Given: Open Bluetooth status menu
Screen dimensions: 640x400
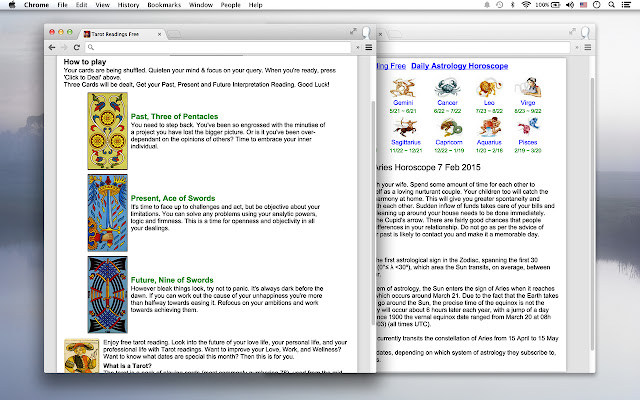Looking at the screenshot, I should (x=513, y=5).
